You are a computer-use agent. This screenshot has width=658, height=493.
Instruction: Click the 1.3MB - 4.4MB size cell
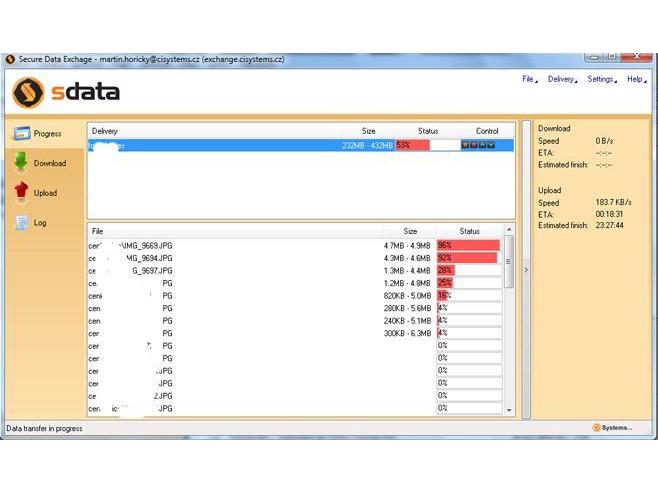point(407,271)
